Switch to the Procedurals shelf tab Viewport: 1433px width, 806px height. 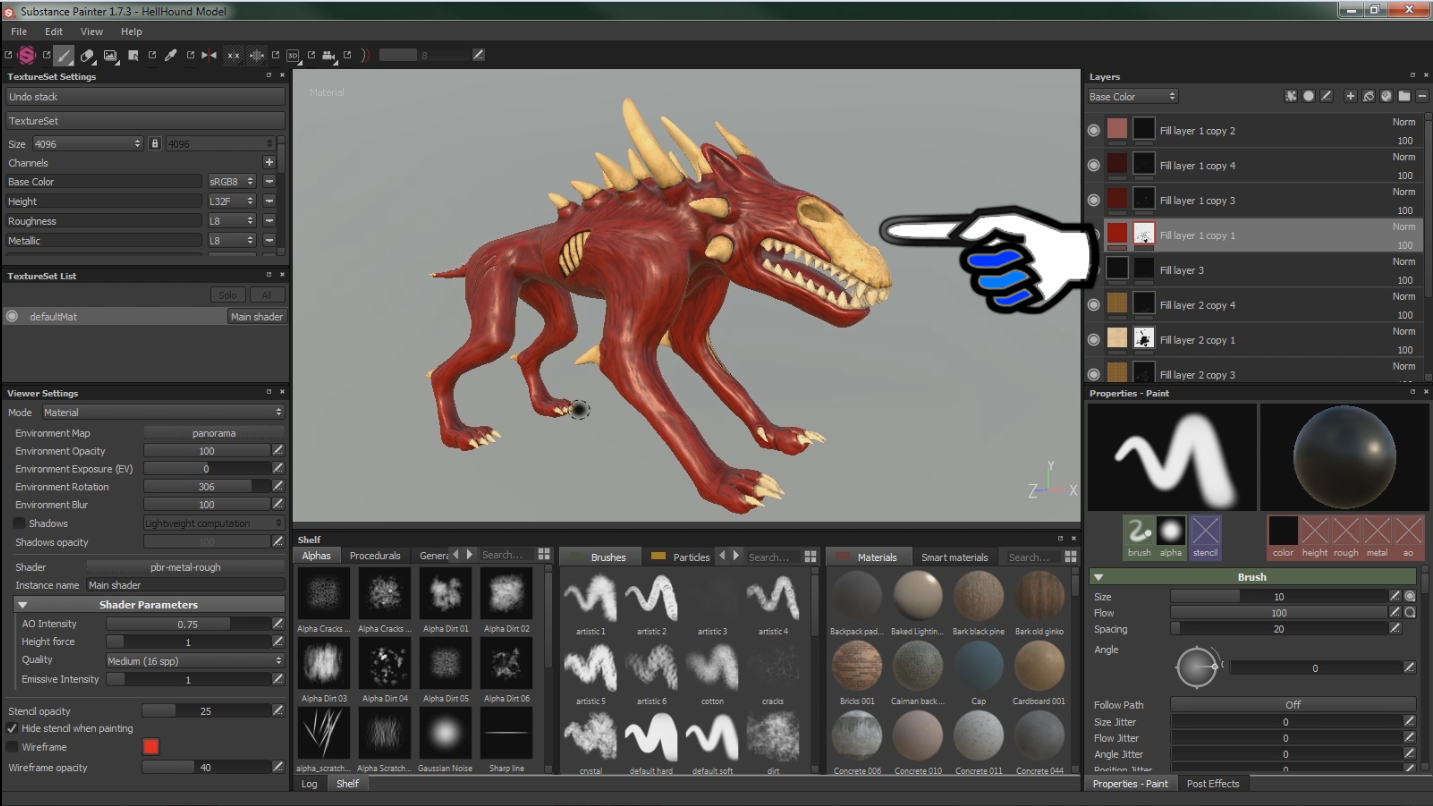coord(375,556)
